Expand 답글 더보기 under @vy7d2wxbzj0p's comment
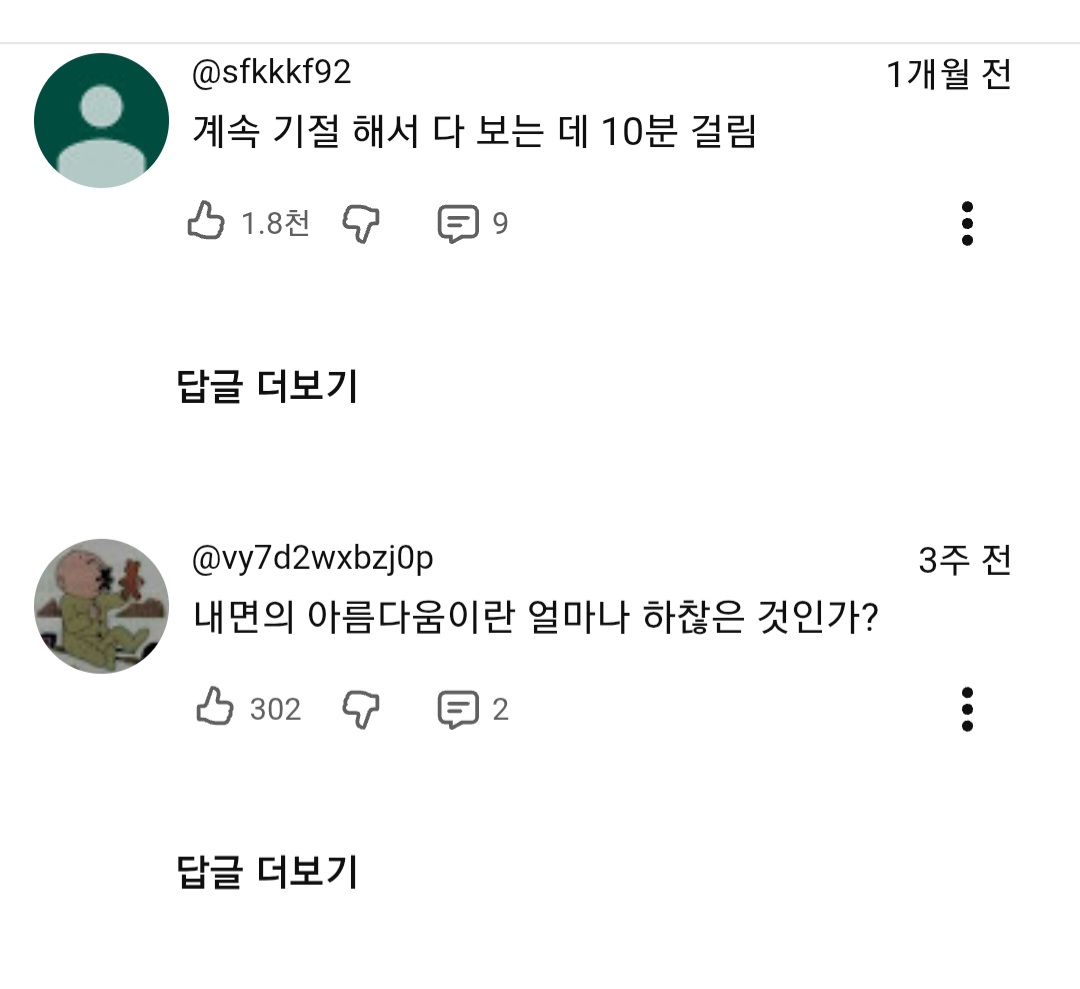This screenshot has height=989, width=1080. 267,872
